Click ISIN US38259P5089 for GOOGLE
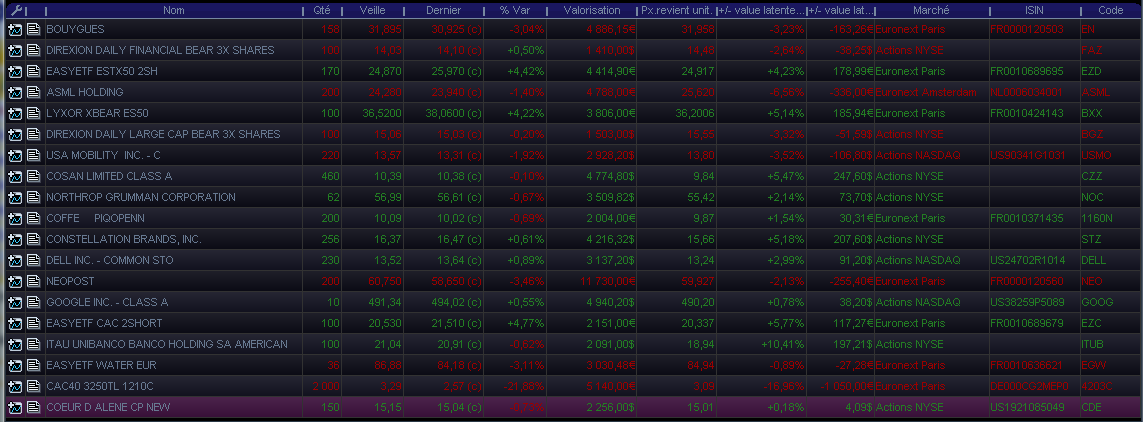The height and width of the screenshot is (422, 1143). [x=1026, y=302]
